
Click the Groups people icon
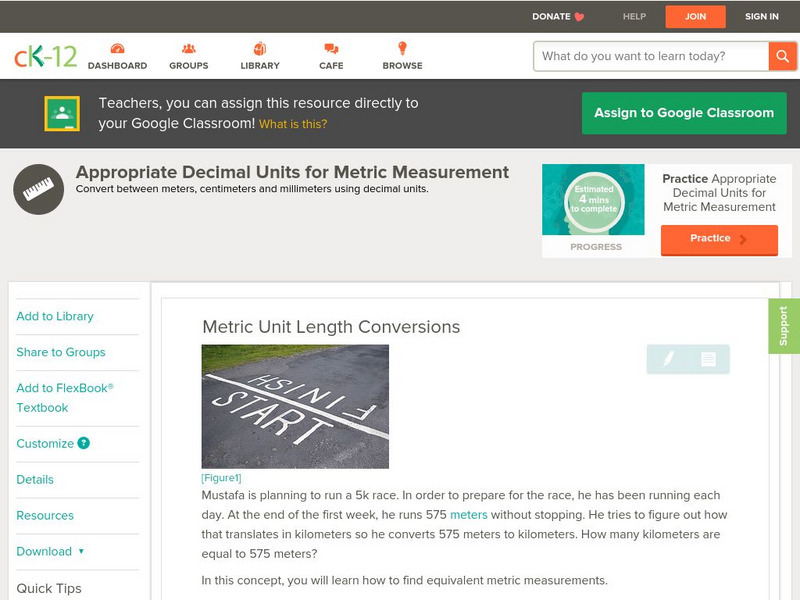coord(189,47)
